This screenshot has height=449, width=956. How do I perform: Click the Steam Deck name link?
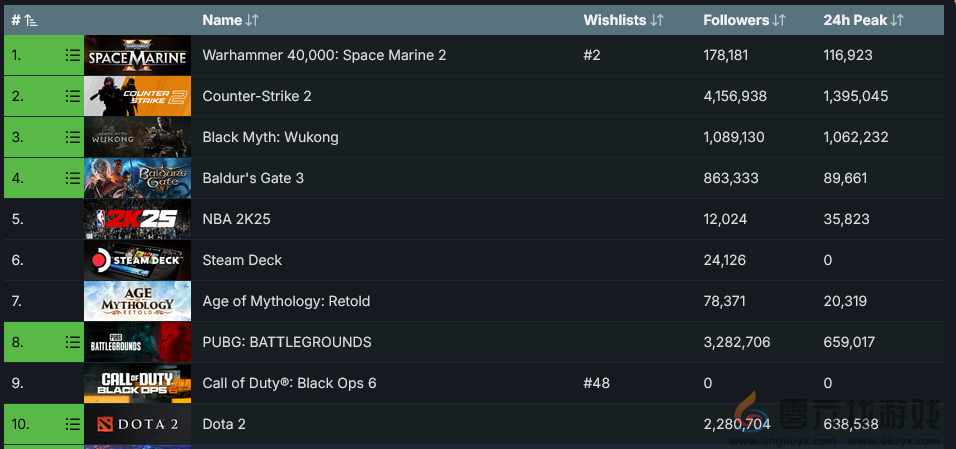click(242, 260)
